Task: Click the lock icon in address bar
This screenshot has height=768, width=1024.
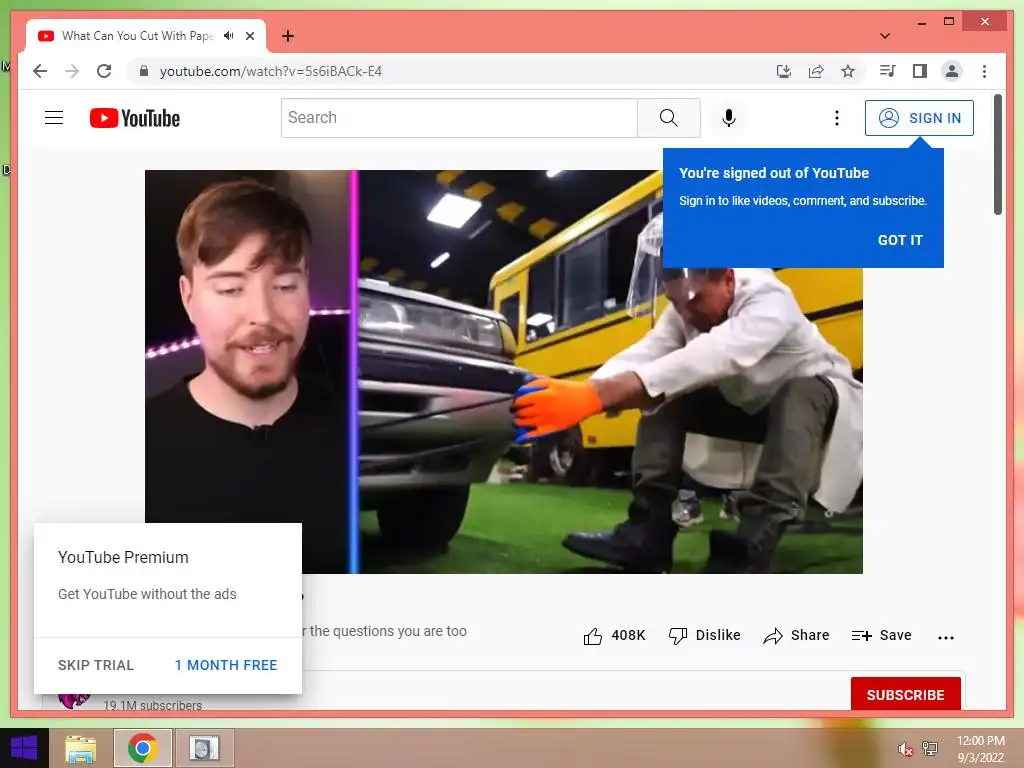Action: coord(144,71)
